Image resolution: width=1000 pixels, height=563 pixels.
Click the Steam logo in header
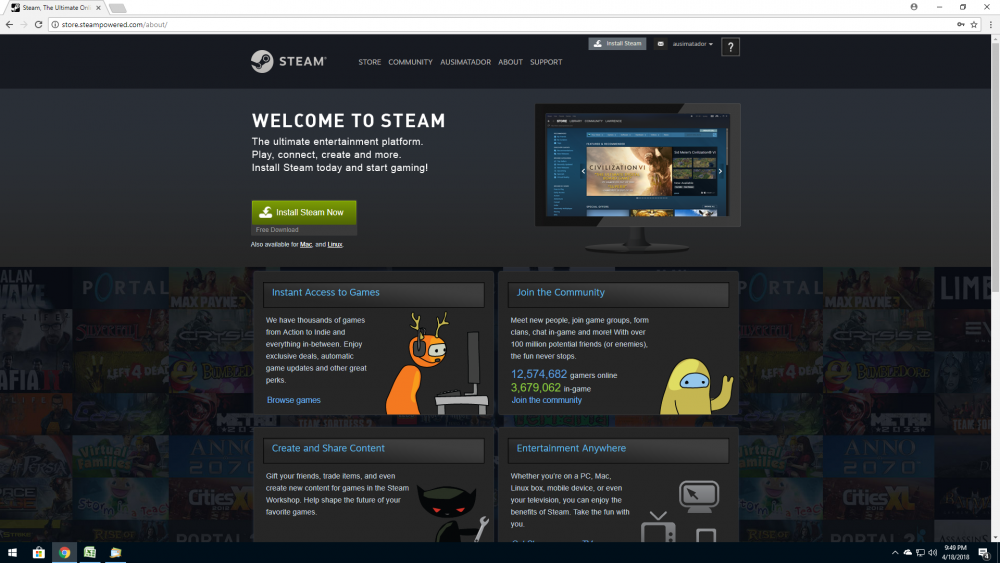288,62
